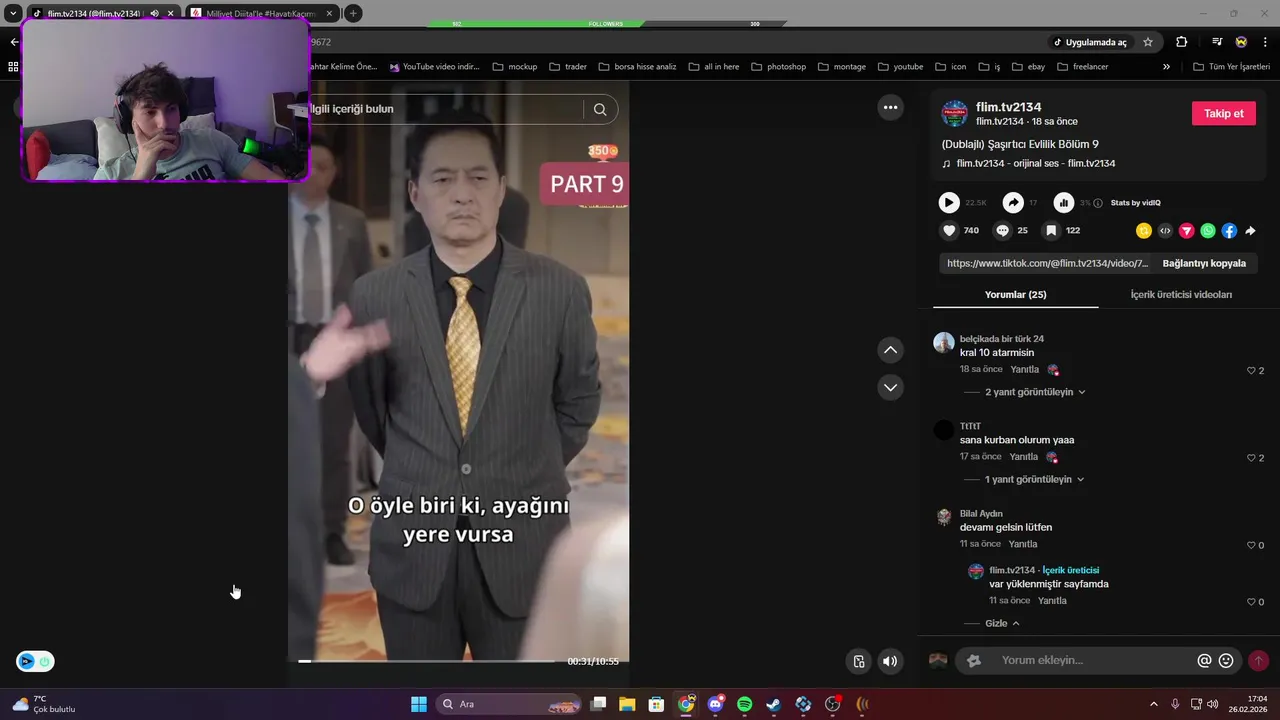Like the video with the heart icon
The height and width of the screenshot is (720, 1280).
click(949, 230)
